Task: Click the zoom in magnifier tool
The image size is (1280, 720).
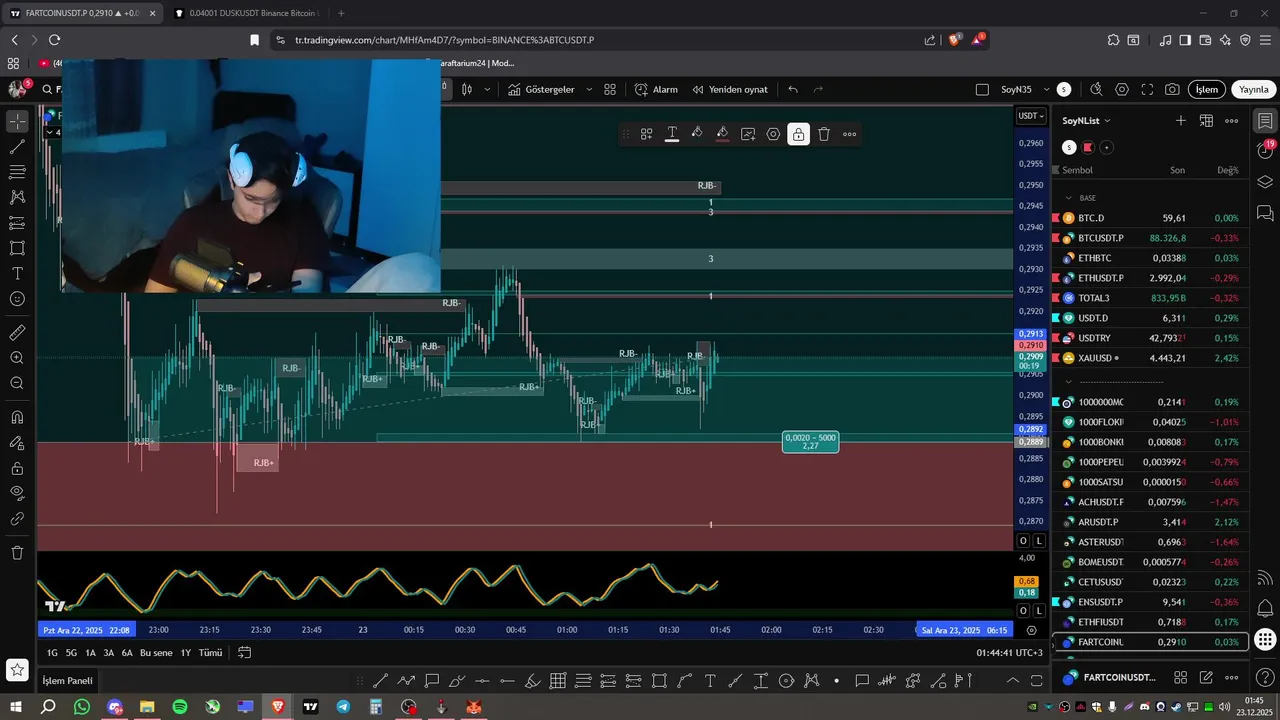Action: (x=17, y=358)
